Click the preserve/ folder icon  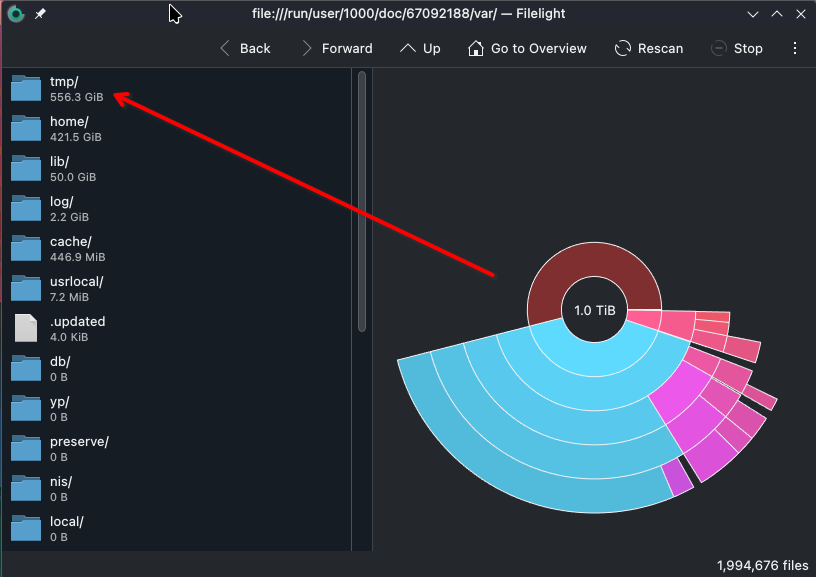pyautogui.click(x=26, y=448)
